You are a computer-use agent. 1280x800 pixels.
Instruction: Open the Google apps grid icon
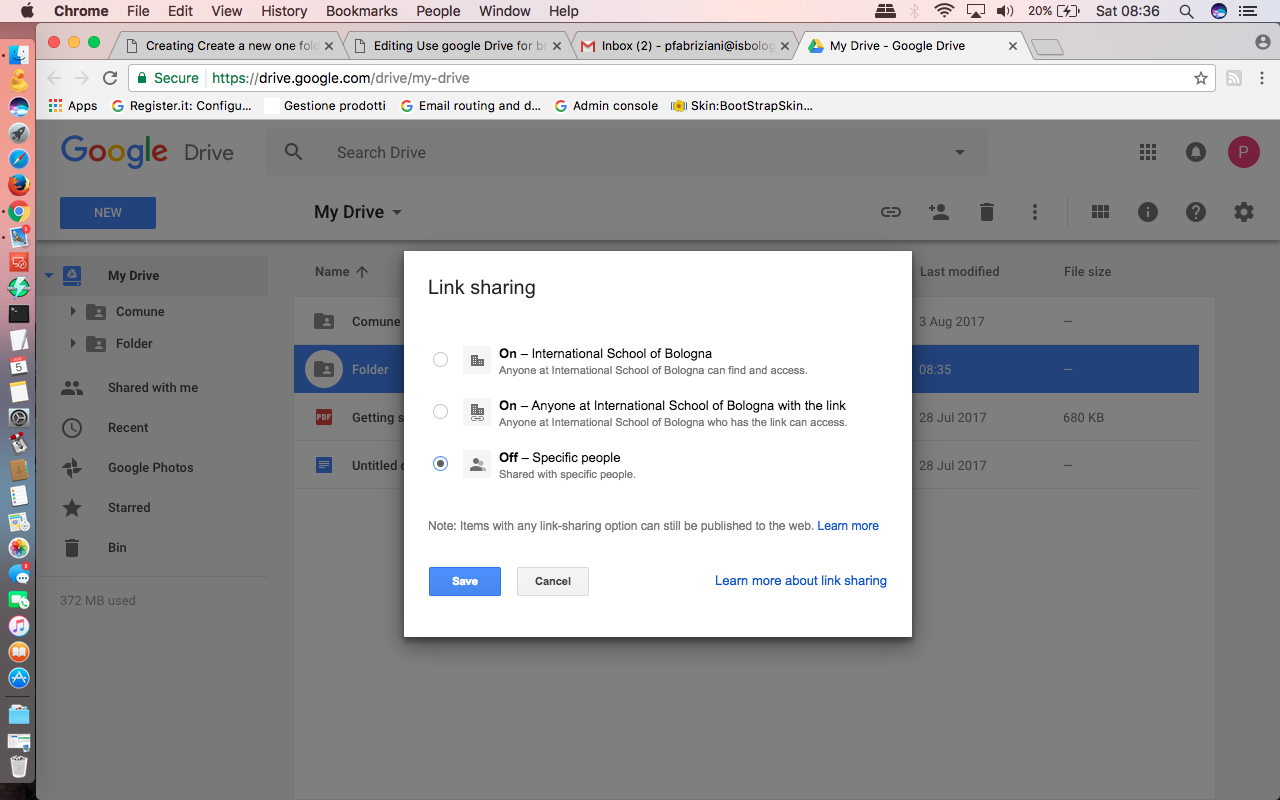point(1148,152)
